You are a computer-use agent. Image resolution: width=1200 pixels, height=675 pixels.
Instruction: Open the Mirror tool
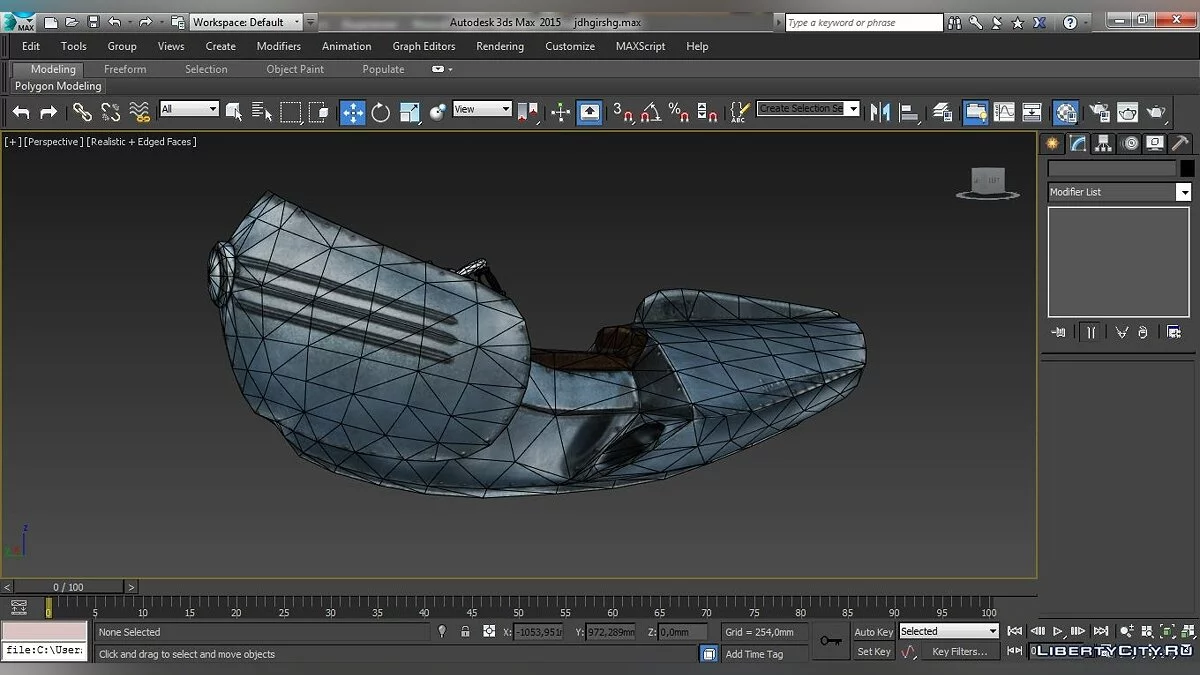[880, 112]
